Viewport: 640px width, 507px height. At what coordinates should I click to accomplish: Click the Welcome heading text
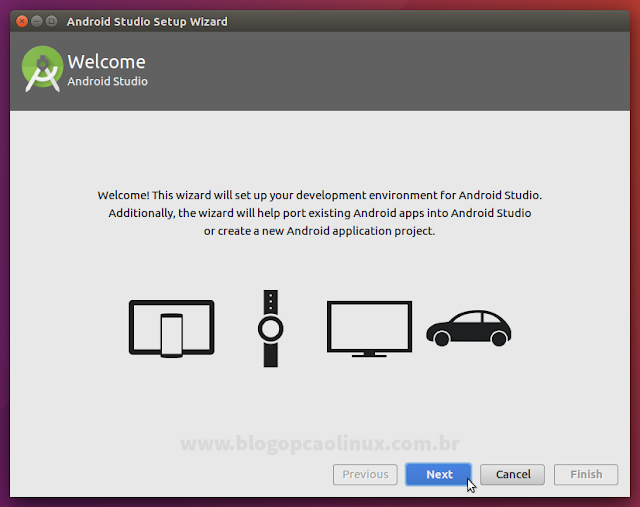pos(107,62)
